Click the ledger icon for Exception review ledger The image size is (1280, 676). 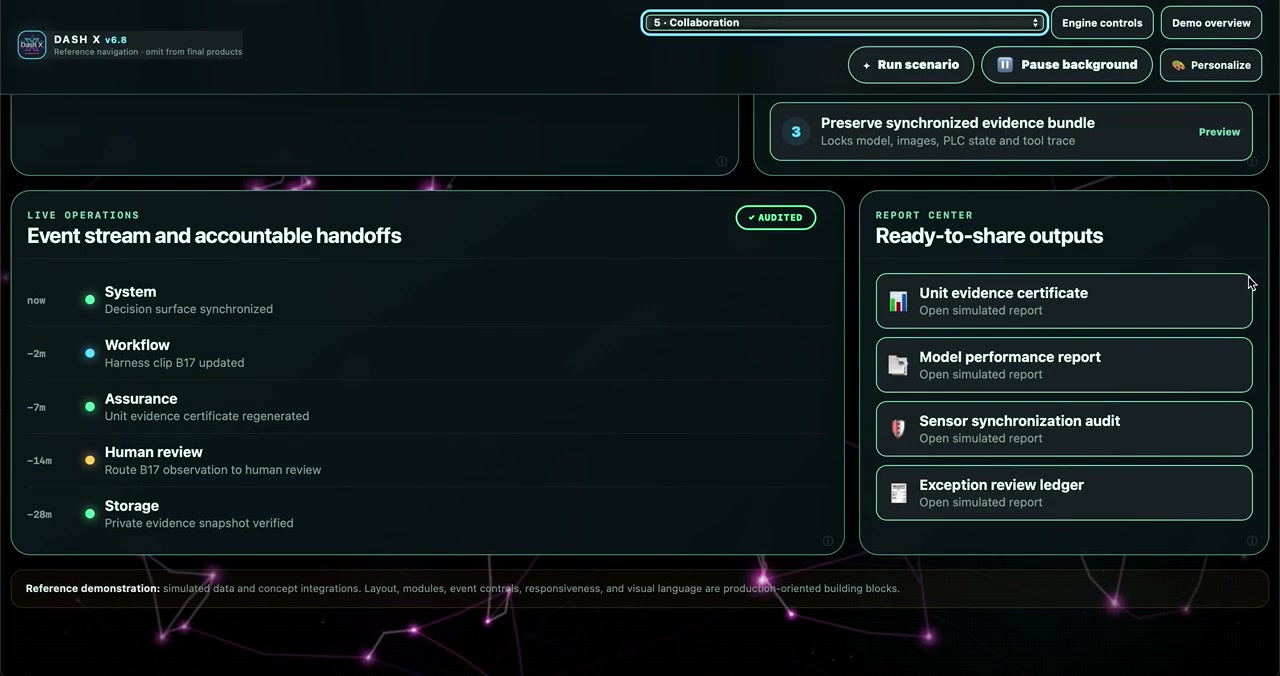point(898,493)
